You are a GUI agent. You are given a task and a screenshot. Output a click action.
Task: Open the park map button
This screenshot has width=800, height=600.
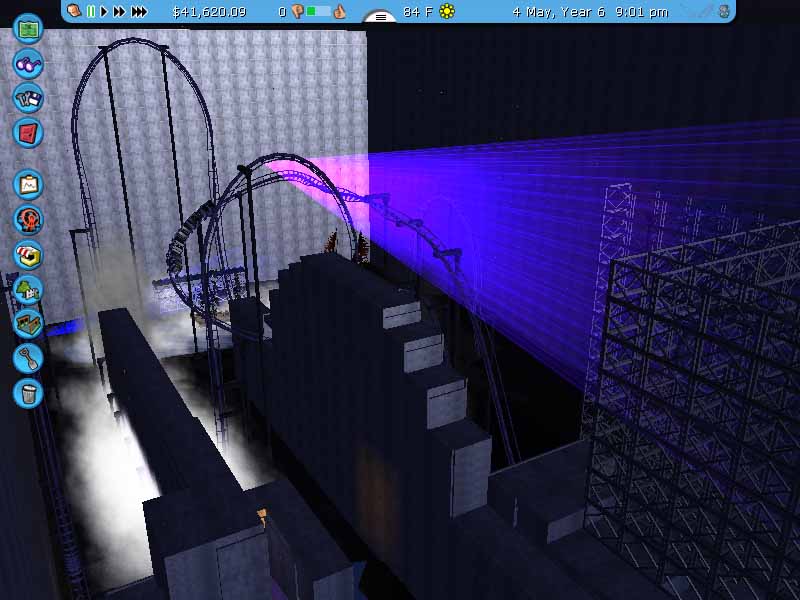tap(28, 29)
